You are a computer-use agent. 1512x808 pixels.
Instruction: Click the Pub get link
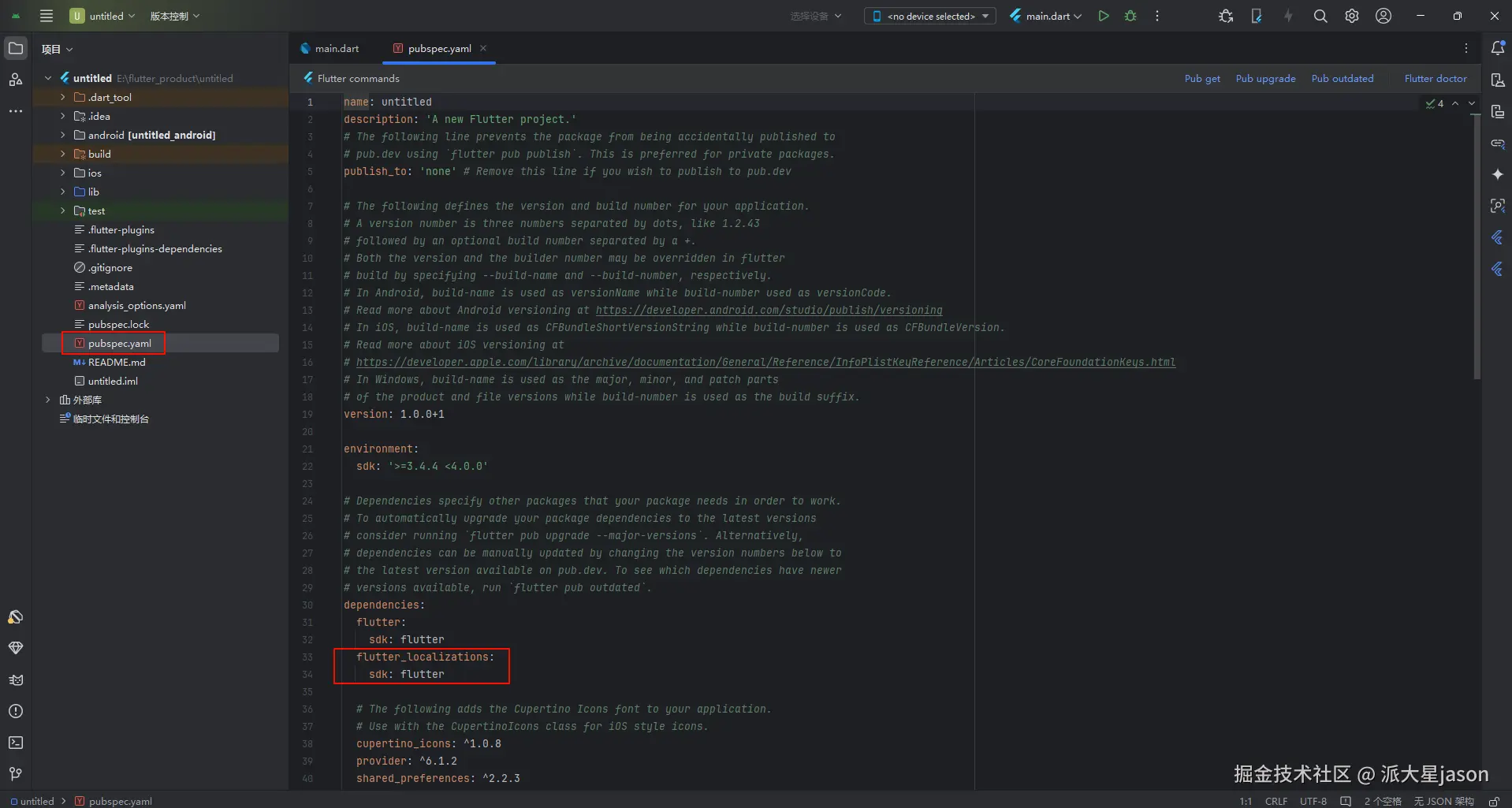pos(1201,78)
